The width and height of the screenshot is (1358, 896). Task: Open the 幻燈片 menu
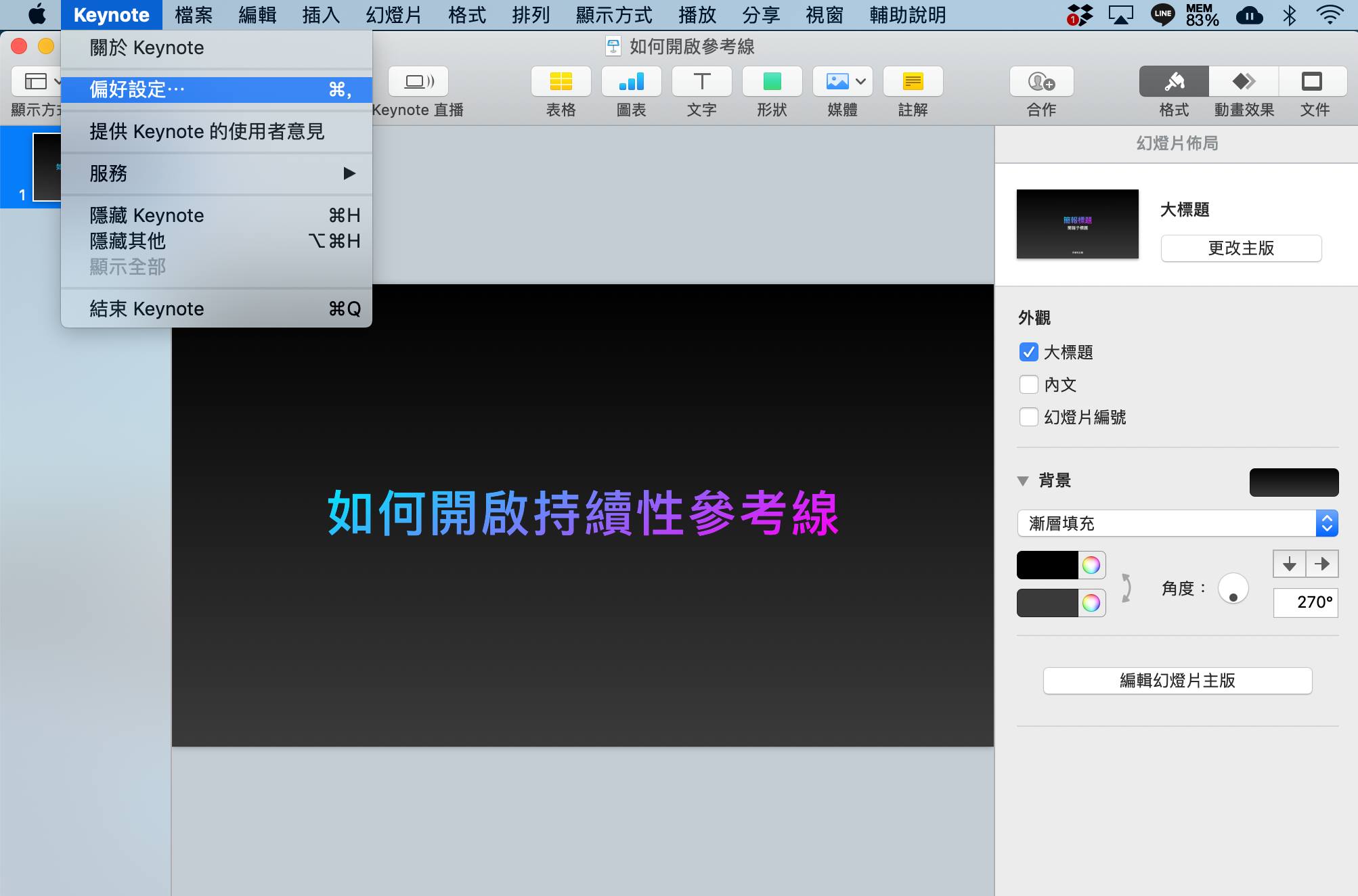pos(393,15)
